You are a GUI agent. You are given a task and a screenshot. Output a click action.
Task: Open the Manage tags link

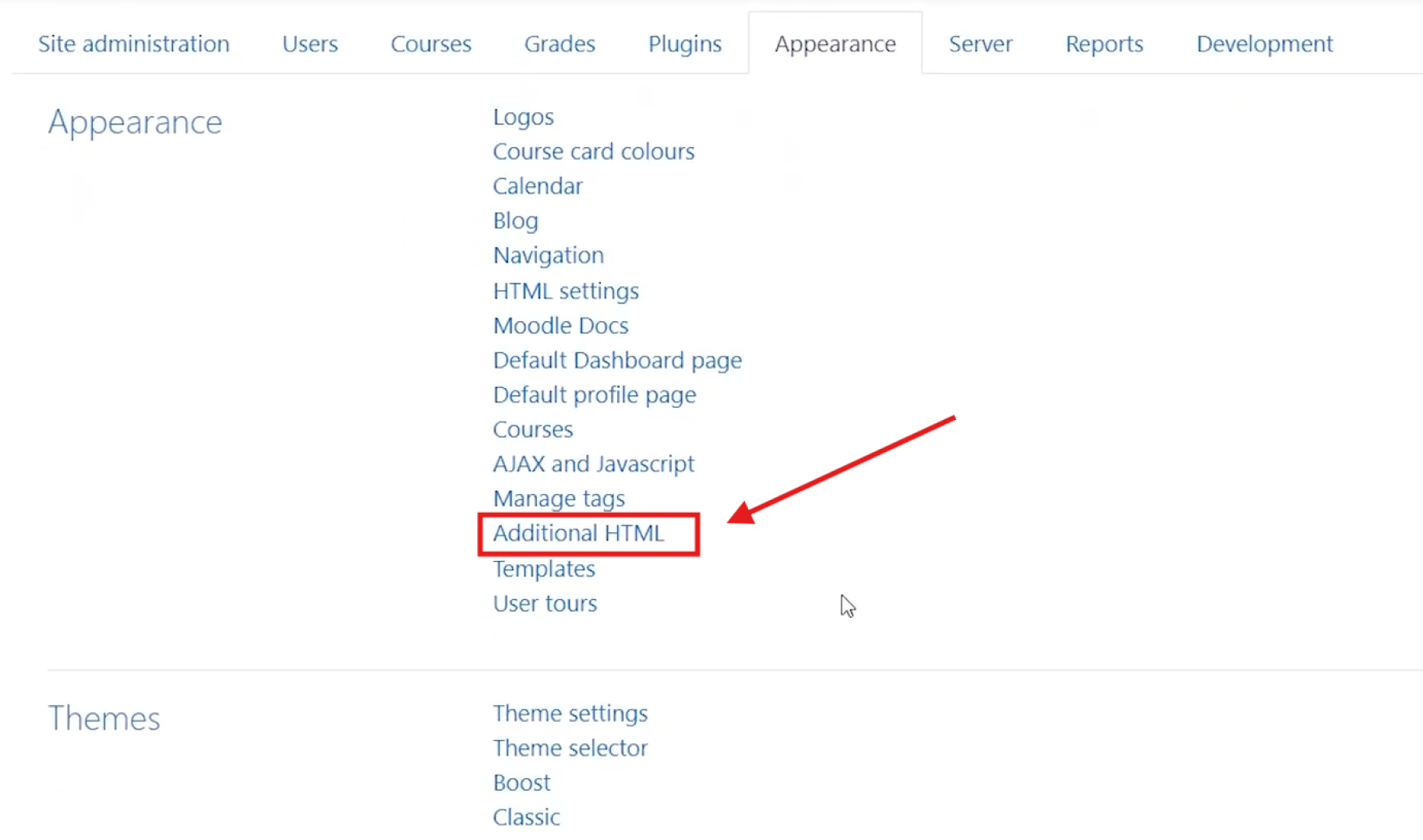(558, 499)
